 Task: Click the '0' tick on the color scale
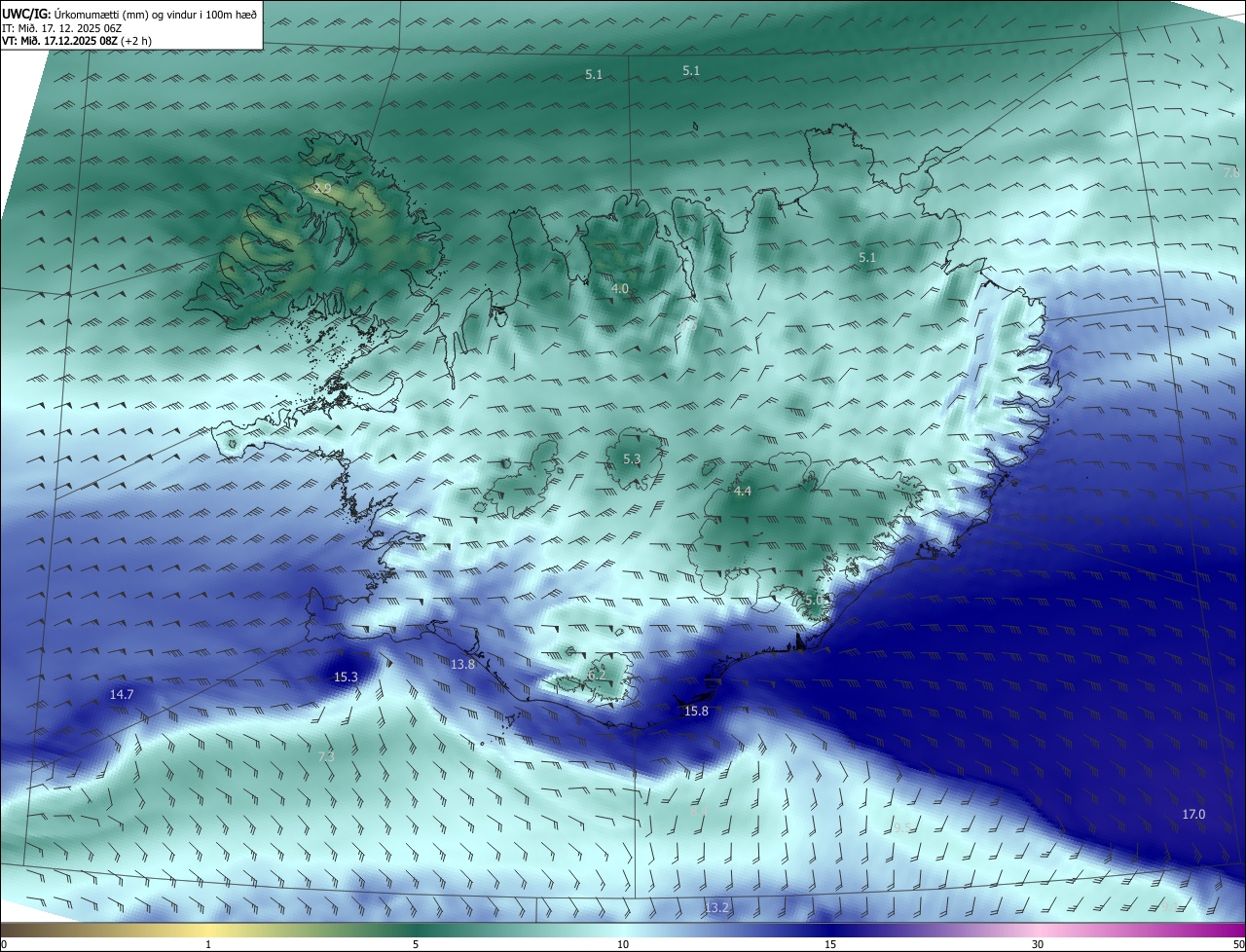click(4, 944)
